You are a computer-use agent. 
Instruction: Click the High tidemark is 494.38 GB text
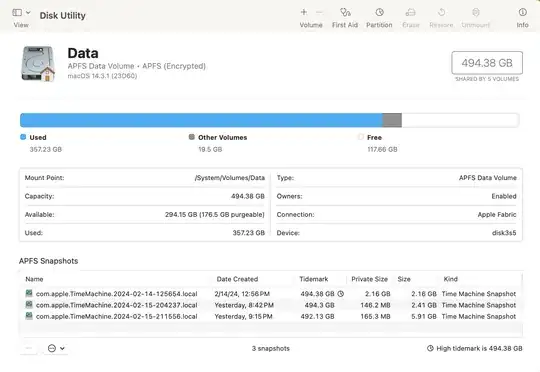pos(479,349)
